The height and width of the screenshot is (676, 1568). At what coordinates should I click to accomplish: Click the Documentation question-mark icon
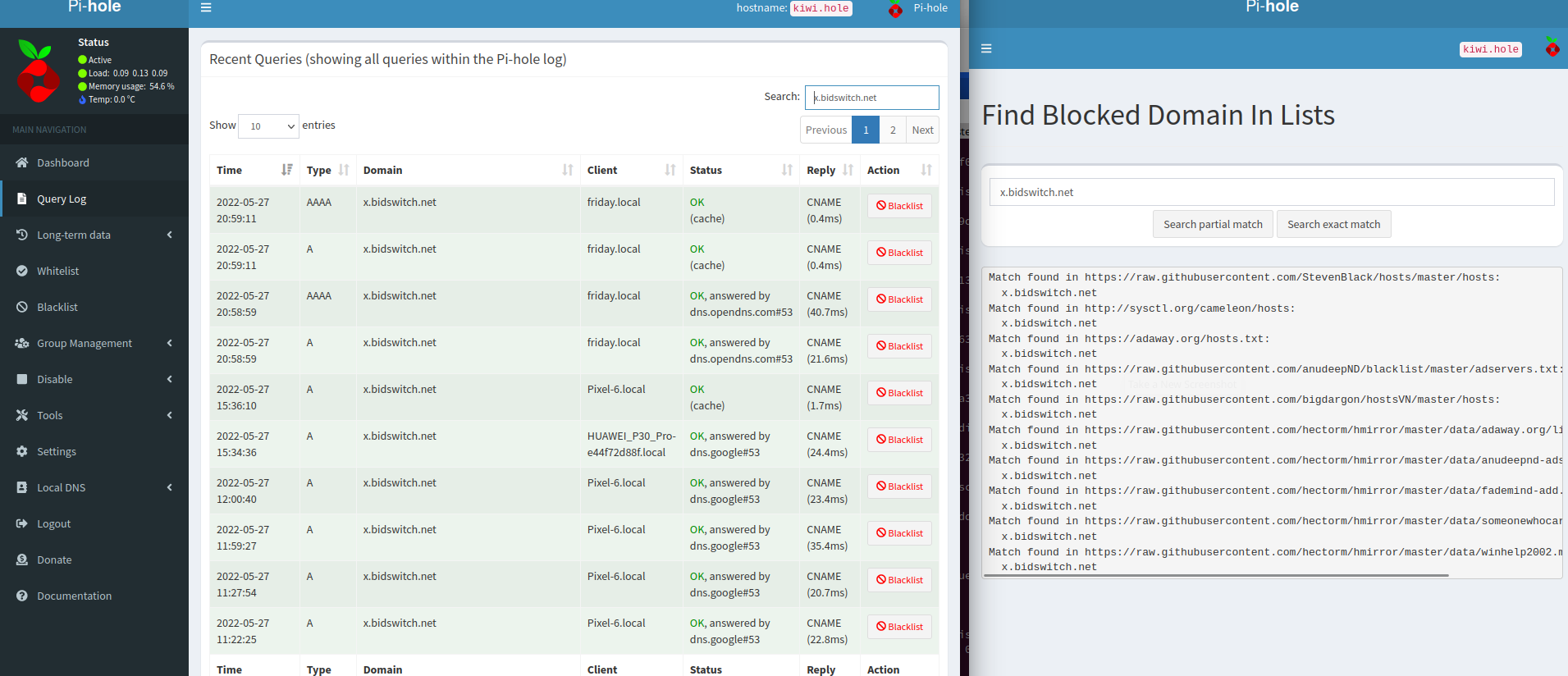click(22, 596)
